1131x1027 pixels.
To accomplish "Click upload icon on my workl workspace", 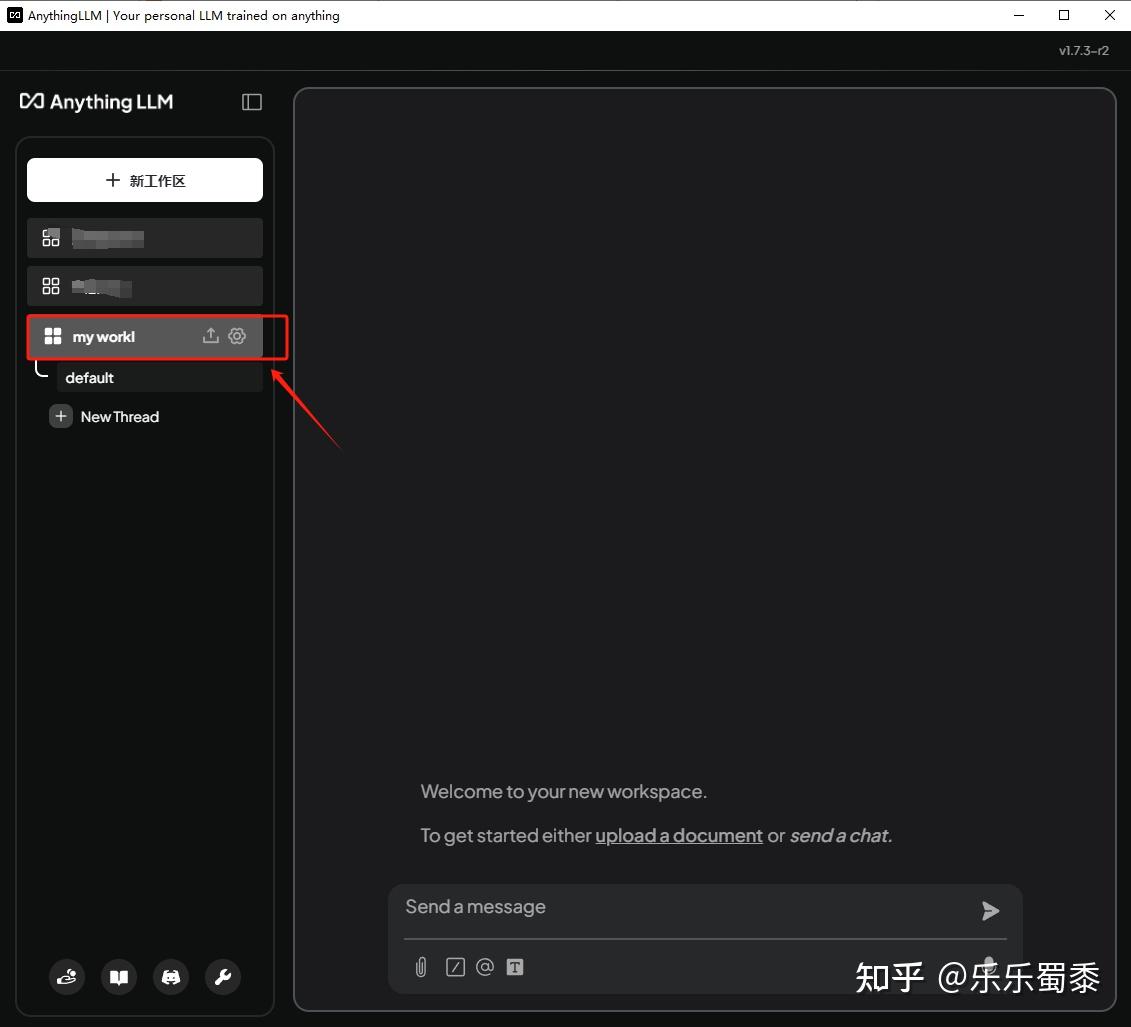I will pyautogui.click(x=211, y=336).
